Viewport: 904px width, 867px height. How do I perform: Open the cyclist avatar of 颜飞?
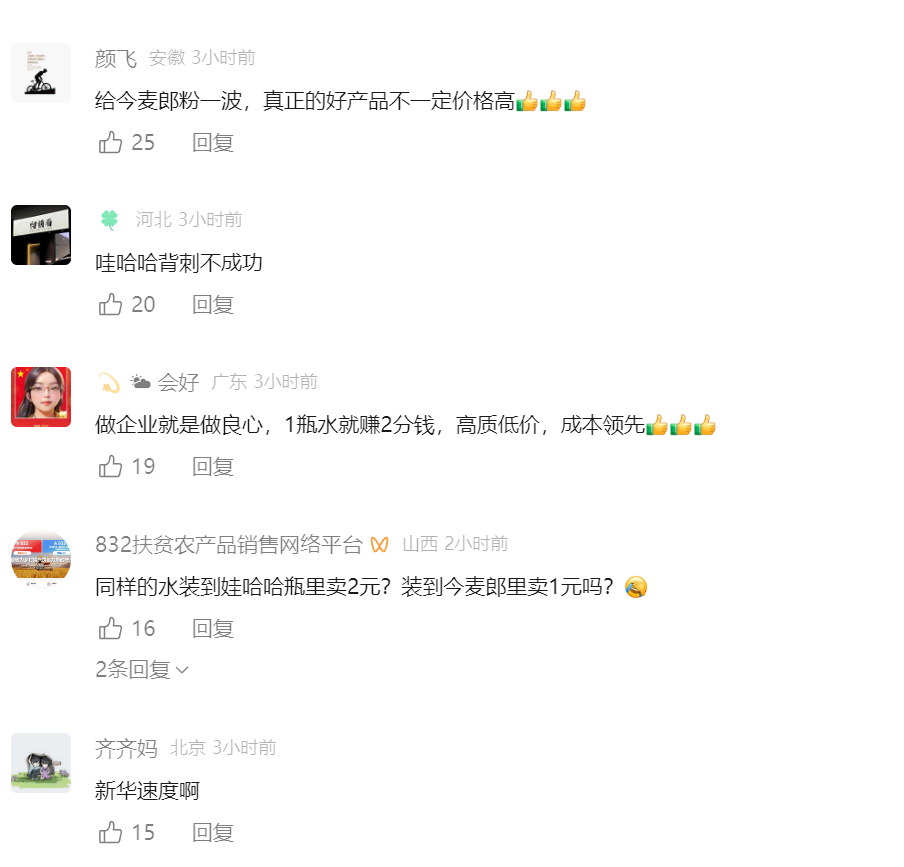tap(41, 73)
